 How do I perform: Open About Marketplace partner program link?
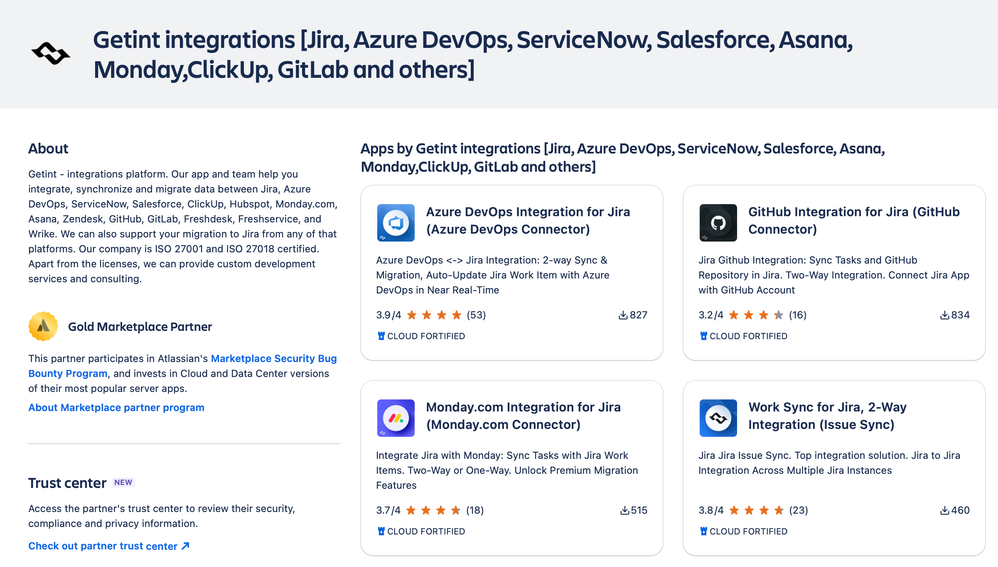(116, 408)
